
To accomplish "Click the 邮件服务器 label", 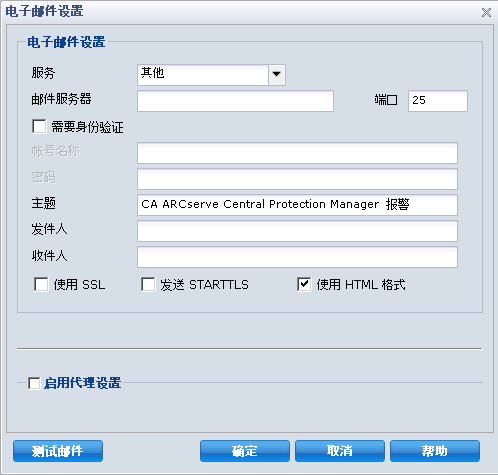I will click(61, 99).
